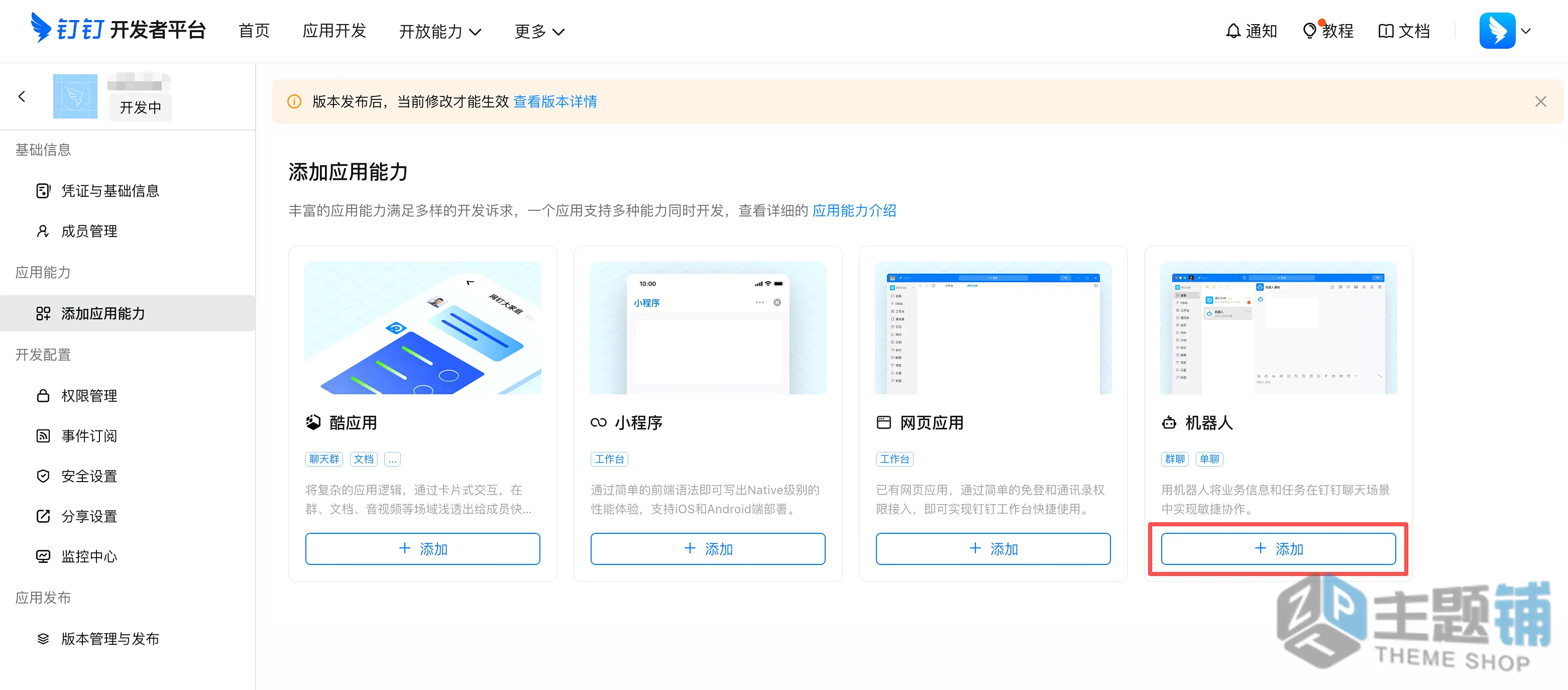Open the 应用能力介绍 link
Image resolution: width=1568 pixels, height=690 pixels.
pos(854,210)
